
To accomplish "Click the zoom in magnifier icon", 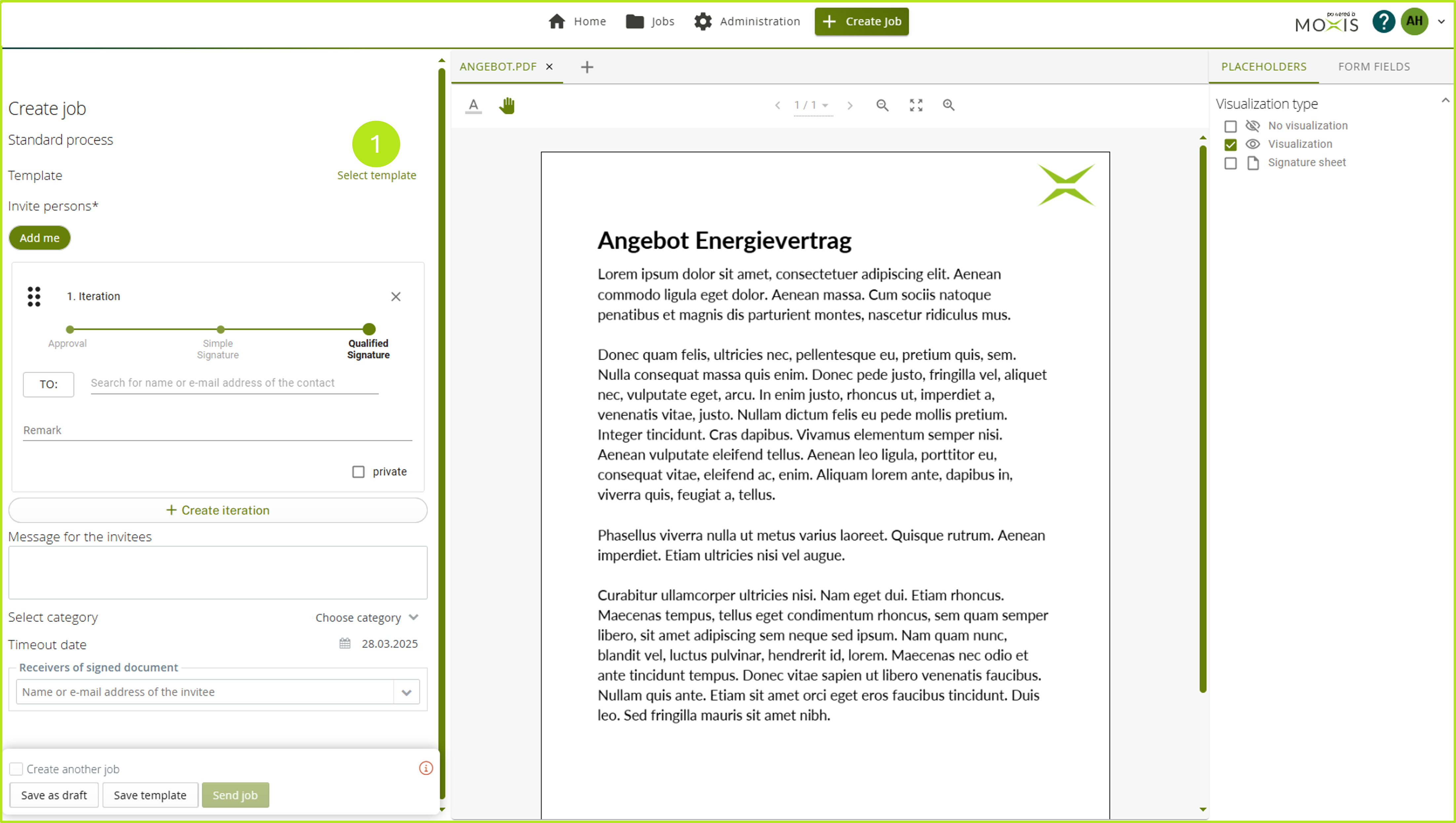I will (x=948, y=105).
